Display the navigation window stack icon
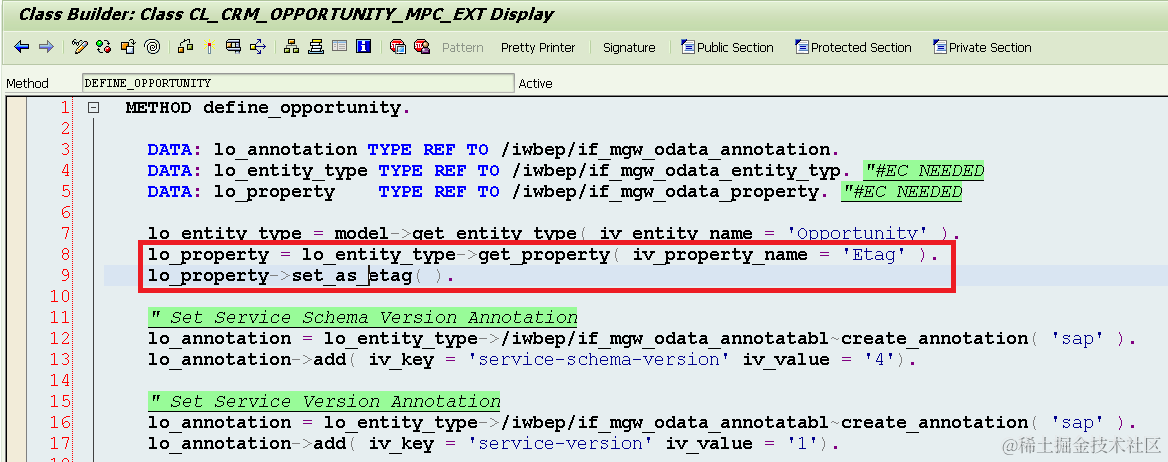1168x462 pixels. pyautogui.click(x=316, y=47)
